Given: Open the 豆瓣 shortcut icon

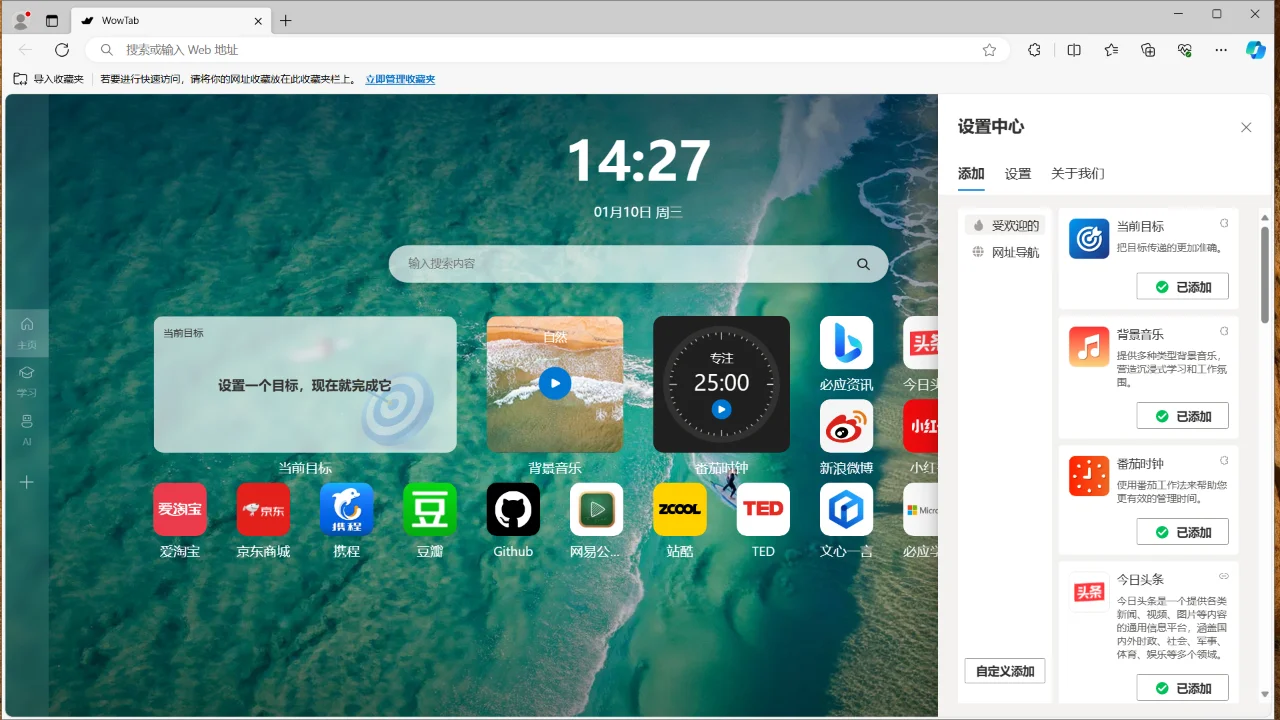Looking at the screenshot, I should (x=429, y=509).
